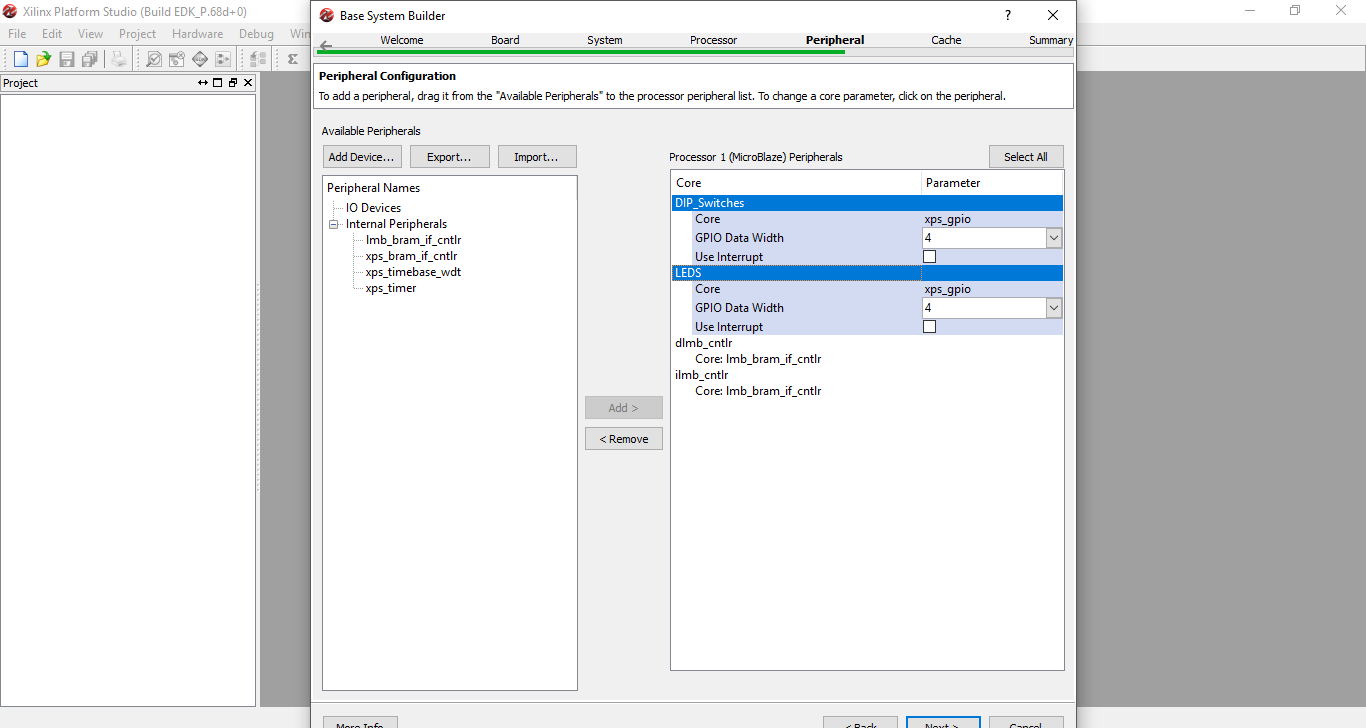1366x728 pixels.
Task: Go to the Summary wizard step
Action: tap(1051, 40)
